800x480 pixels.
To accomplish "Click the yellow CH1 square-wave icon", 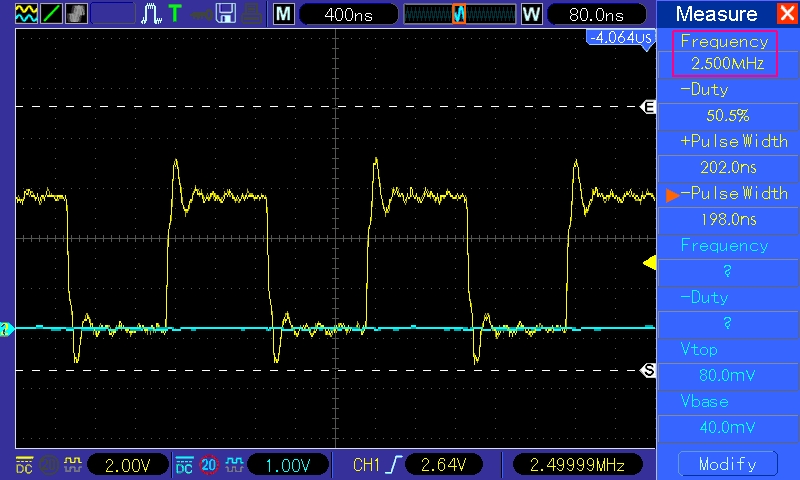I will [72, 464].
